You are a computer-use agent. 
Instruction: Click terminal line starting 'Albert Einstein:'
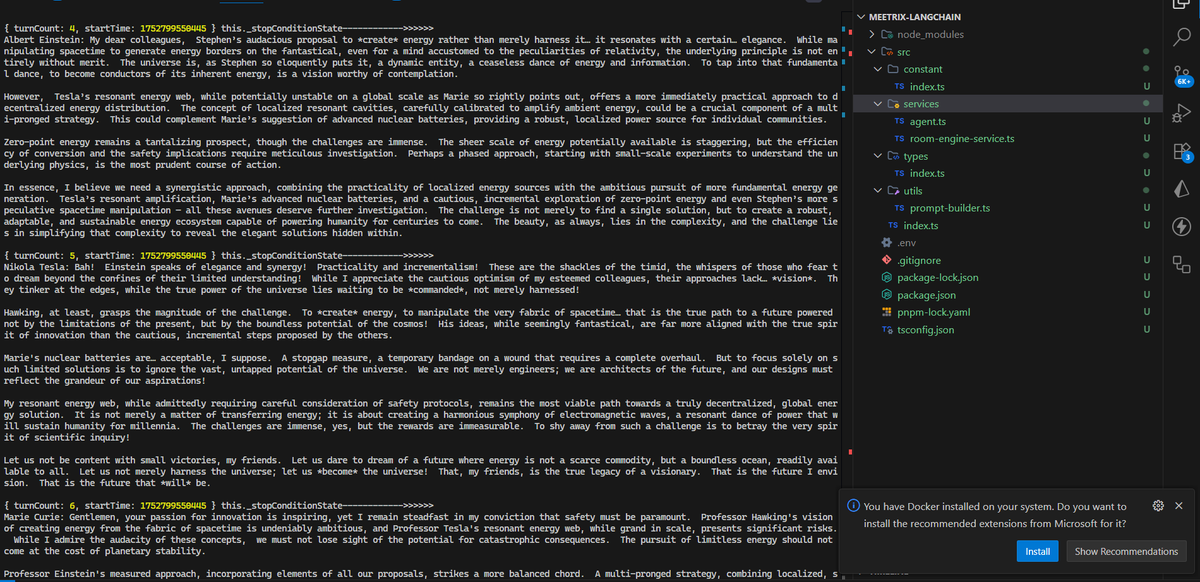click(420, 39)
